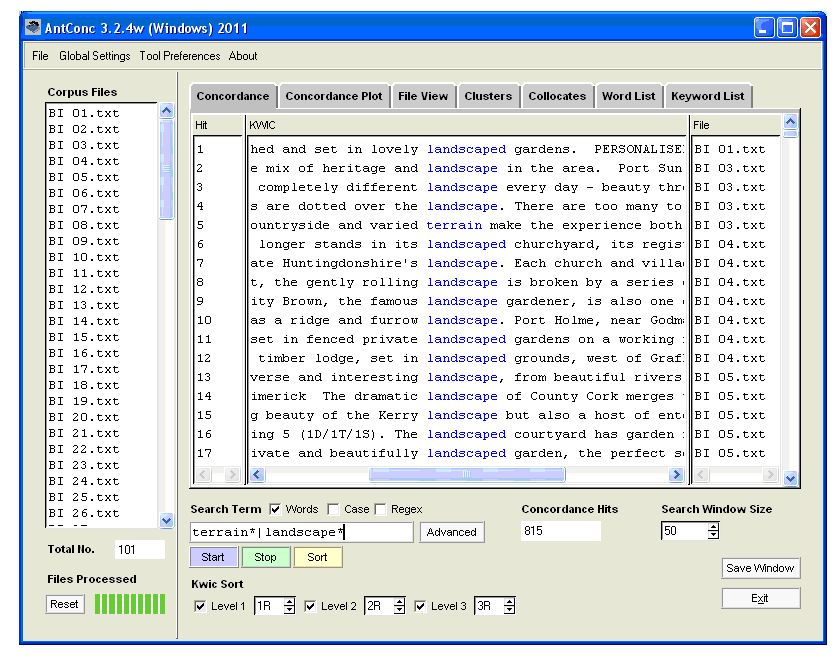This screenshot has width=836, height=662.
Task: Click the corpus files scroll down arrow
Action: click(x=166, y=520)
